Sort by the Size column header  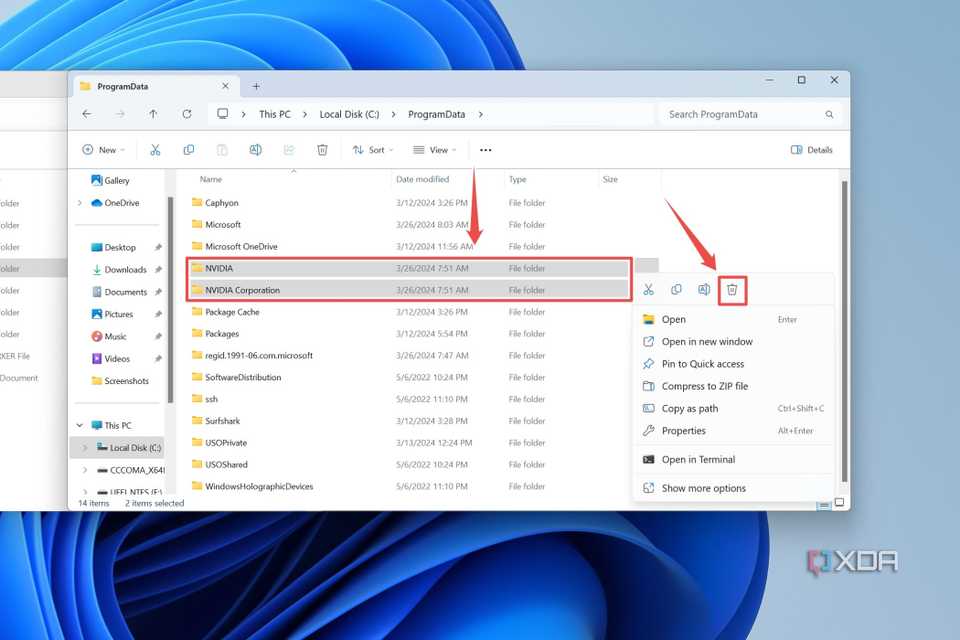610,179
